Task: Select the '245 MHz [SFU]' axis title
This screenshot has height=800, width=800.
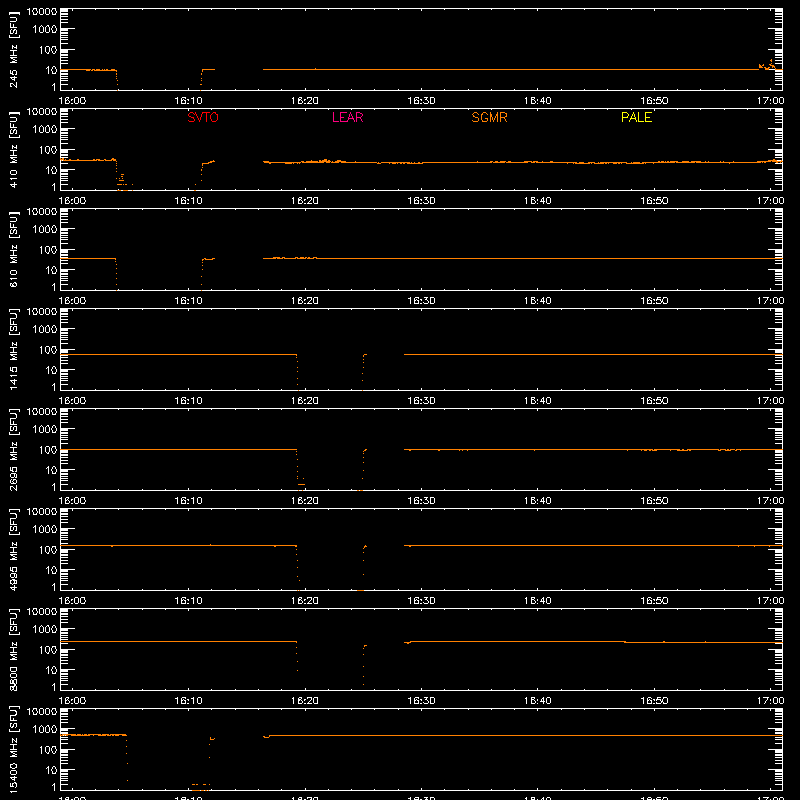Action: 13,49
